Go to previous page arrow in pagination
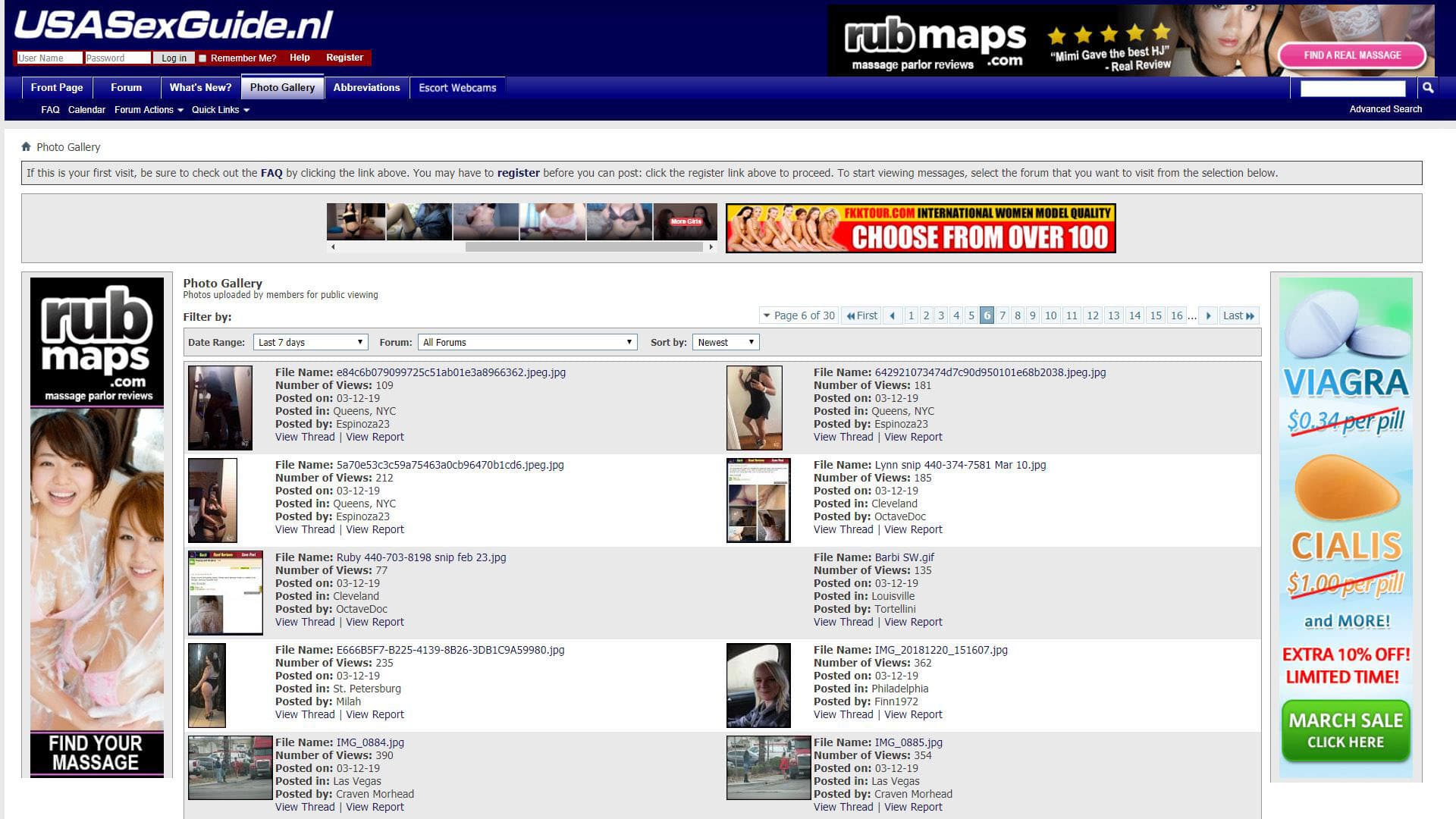Image resolution: width=1456 pixels, height=819 pixels. pyautogui.click(x=892, y=315)
